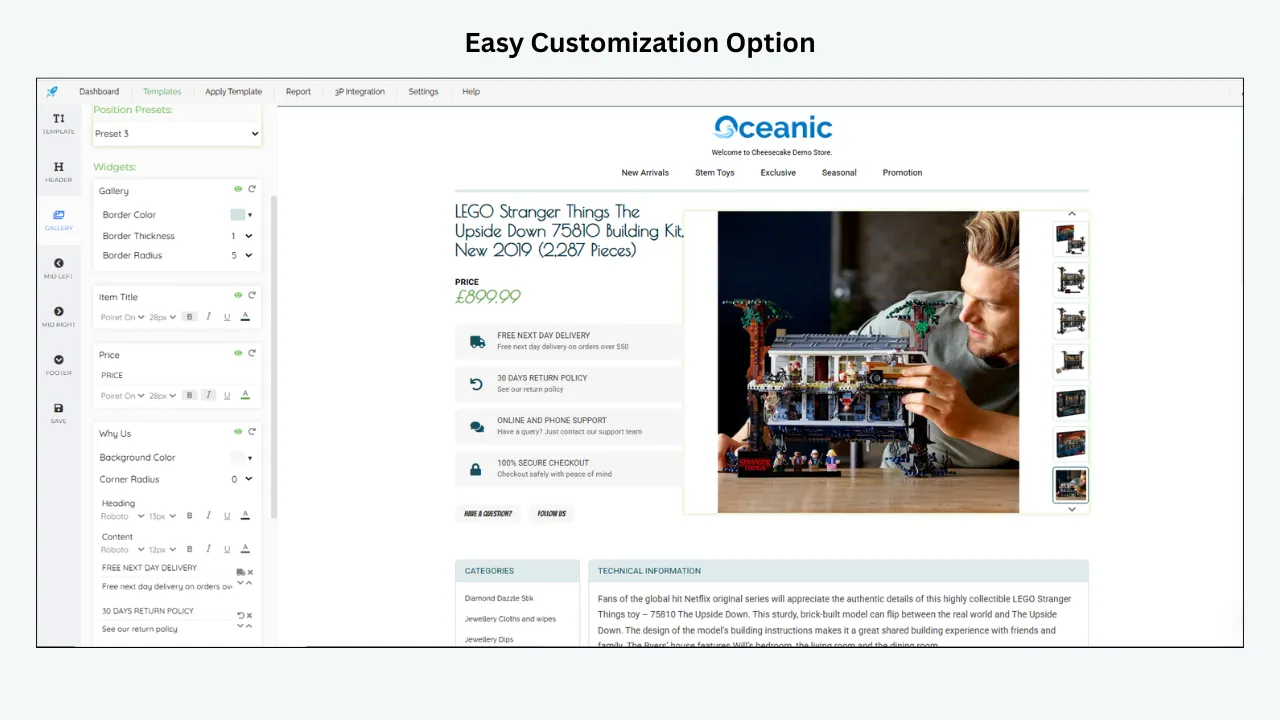Open the Item Title font family dropdown
Viewport: 1280px width, 720px height.
tap(122, 317)
